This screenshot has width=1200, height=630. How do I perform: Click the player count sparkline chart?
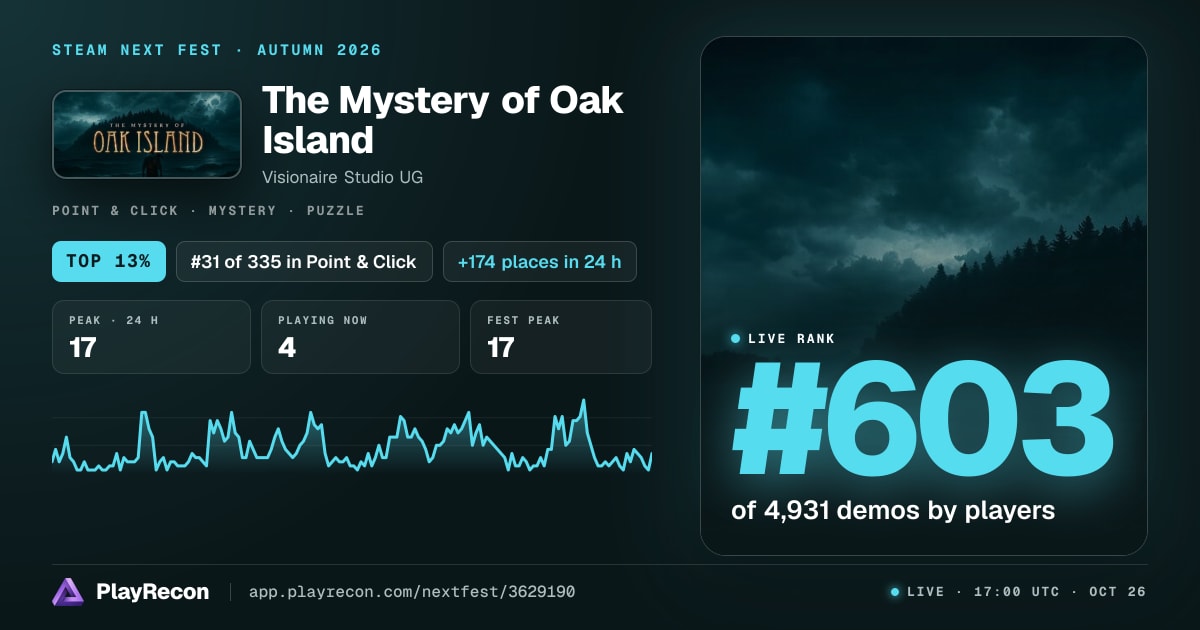[352, 436]
